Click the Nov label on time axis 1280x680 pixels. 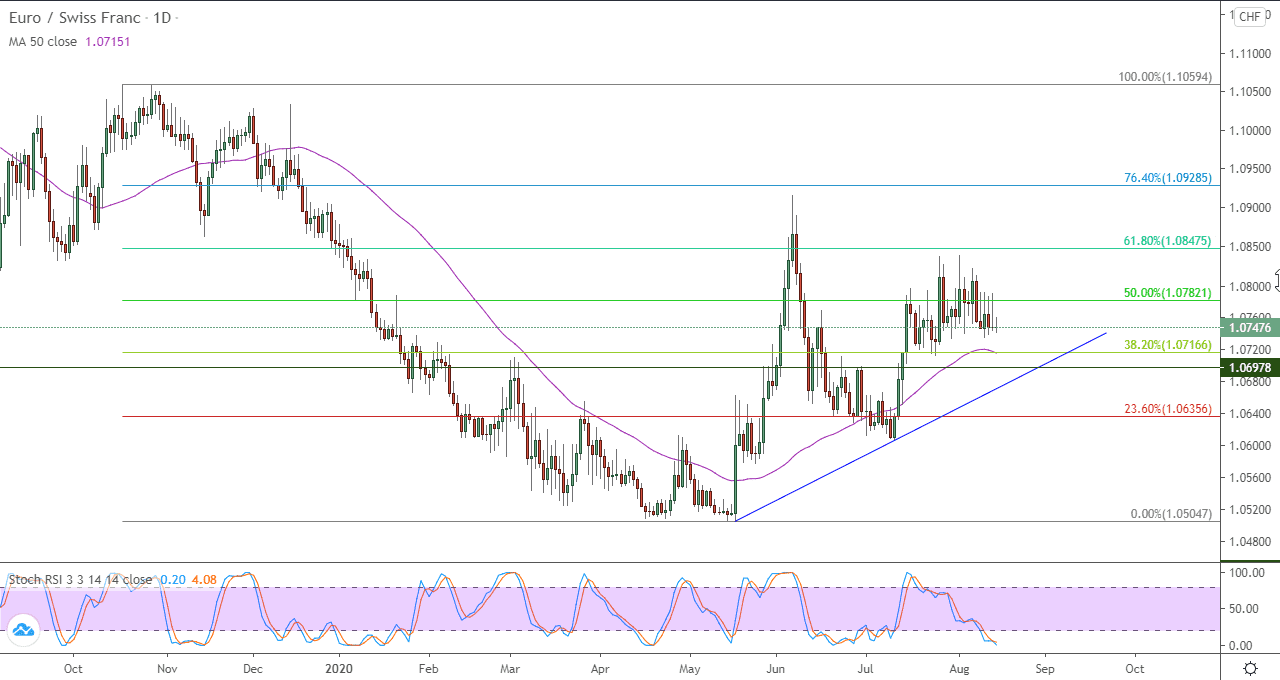[x=167, y=668]
